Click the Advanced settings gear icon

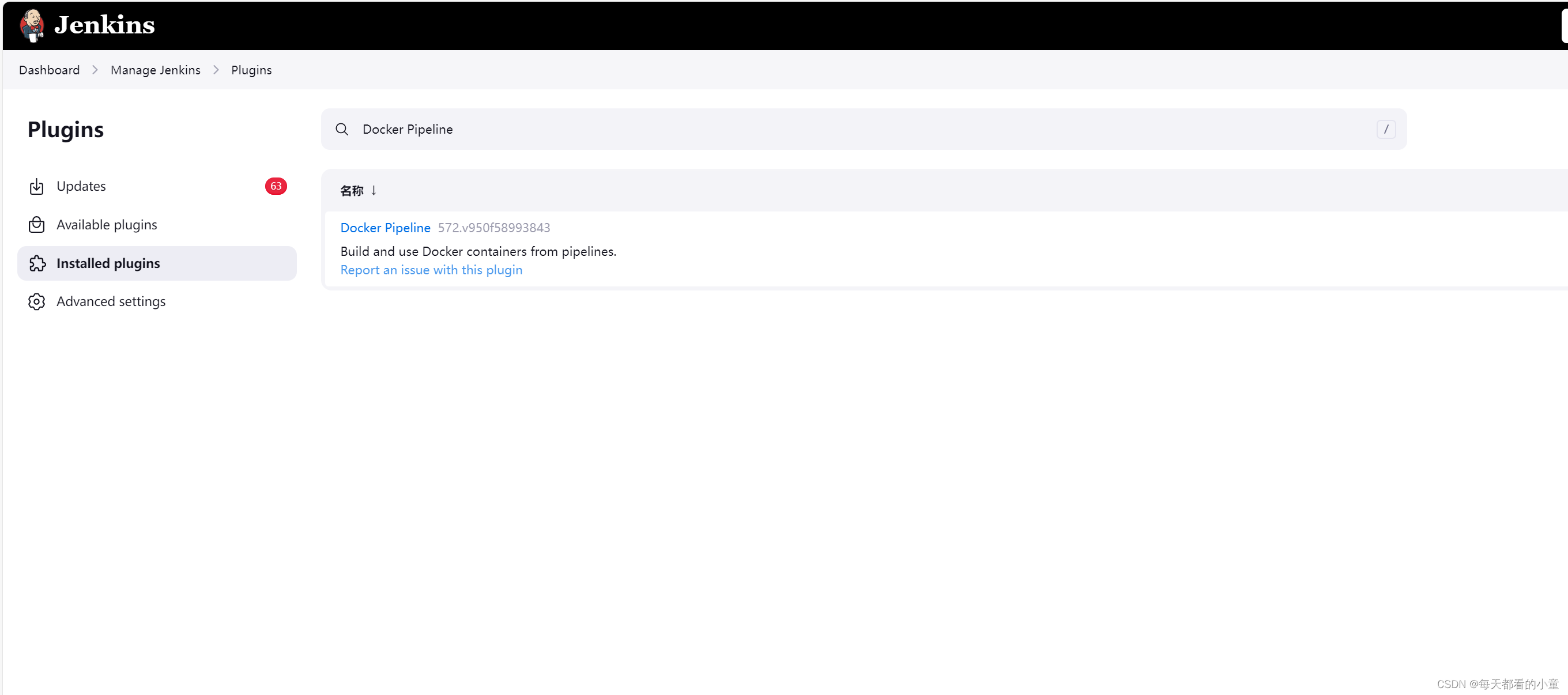pyautogui.click(x=37, y=301)
